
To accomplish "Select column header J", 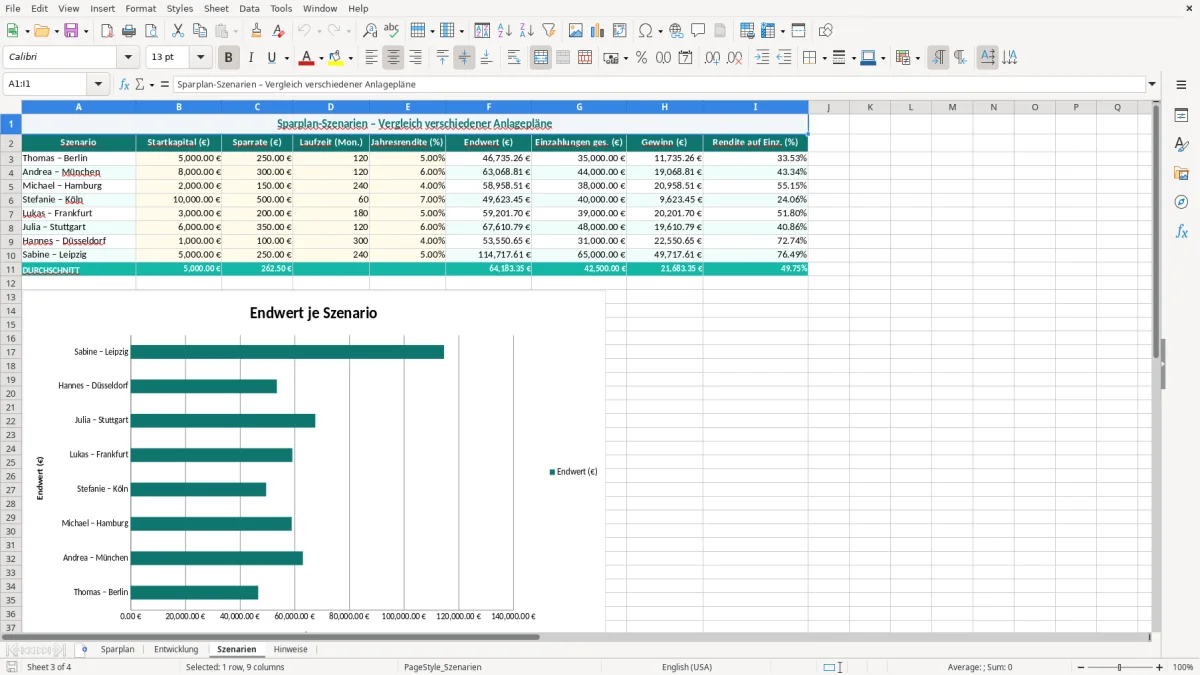I will click(829, 107).
